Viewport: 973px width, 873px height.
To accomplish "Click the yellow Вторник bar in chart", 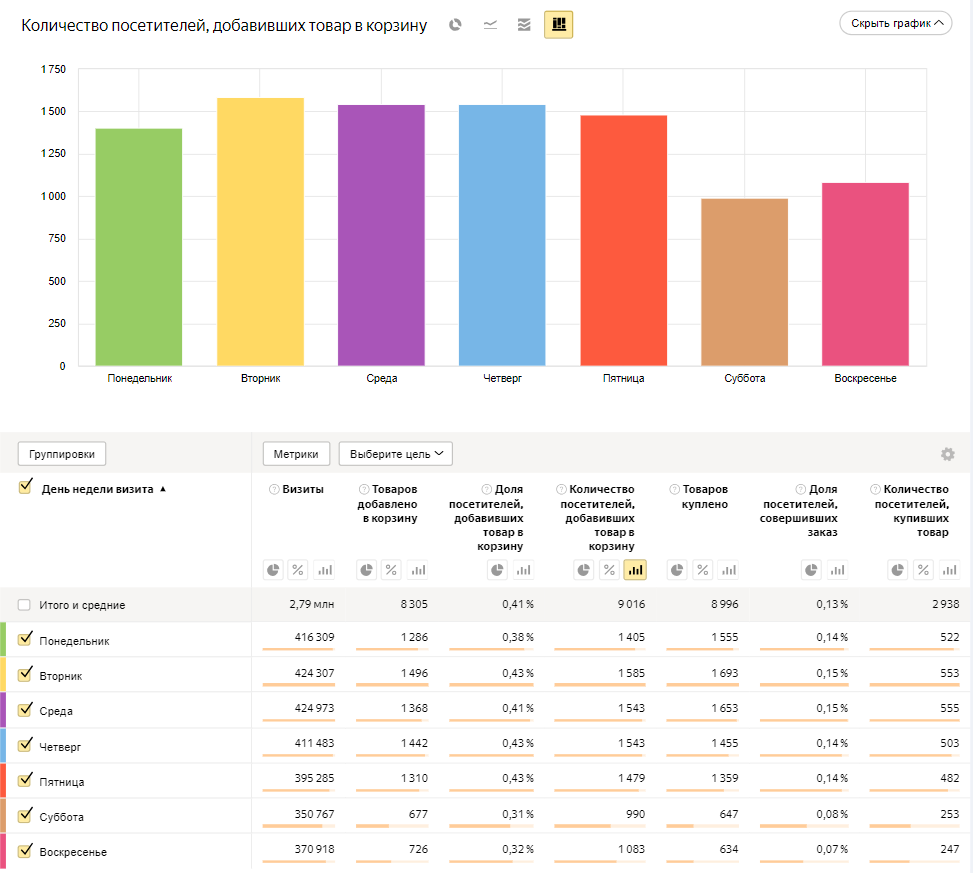I will [x=260, y=232].
